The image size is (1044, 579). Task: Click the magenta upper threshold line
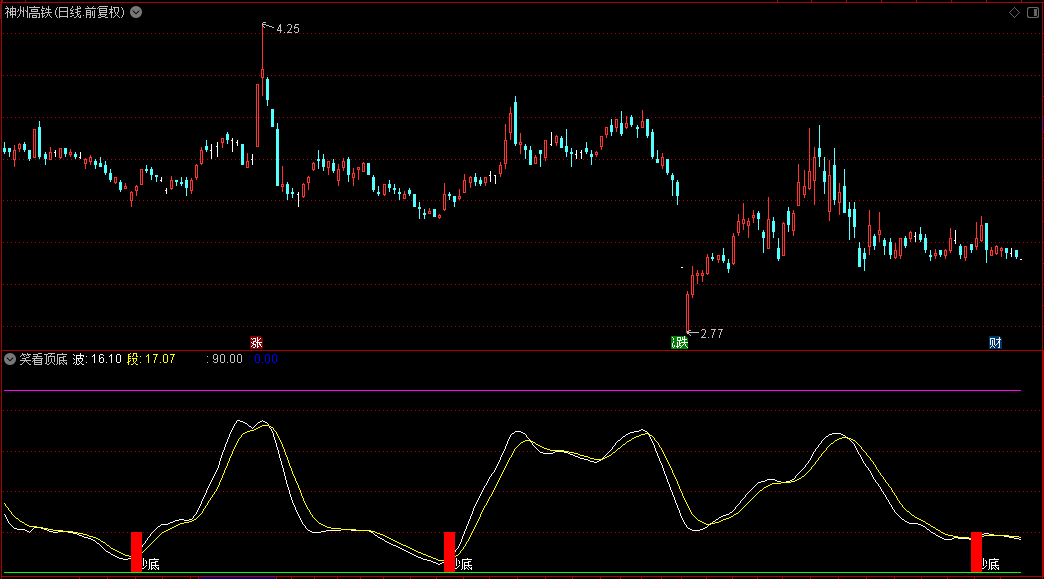[x=512, y=391]
